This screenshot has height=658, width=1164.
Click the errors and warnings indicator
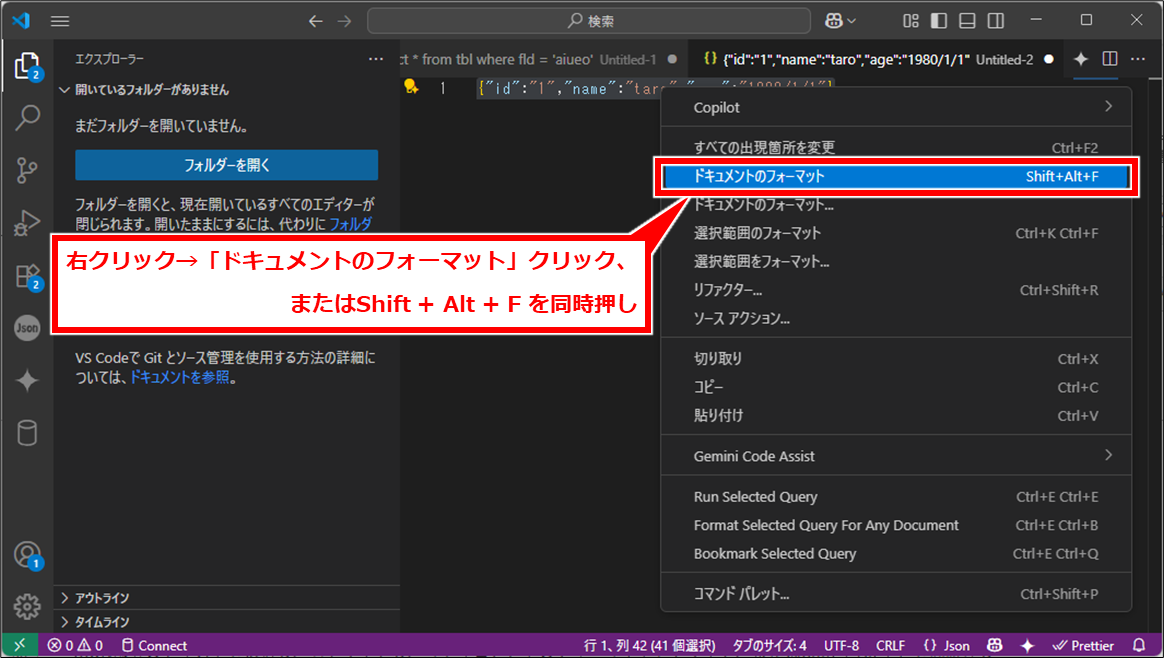tap(75, 645)
